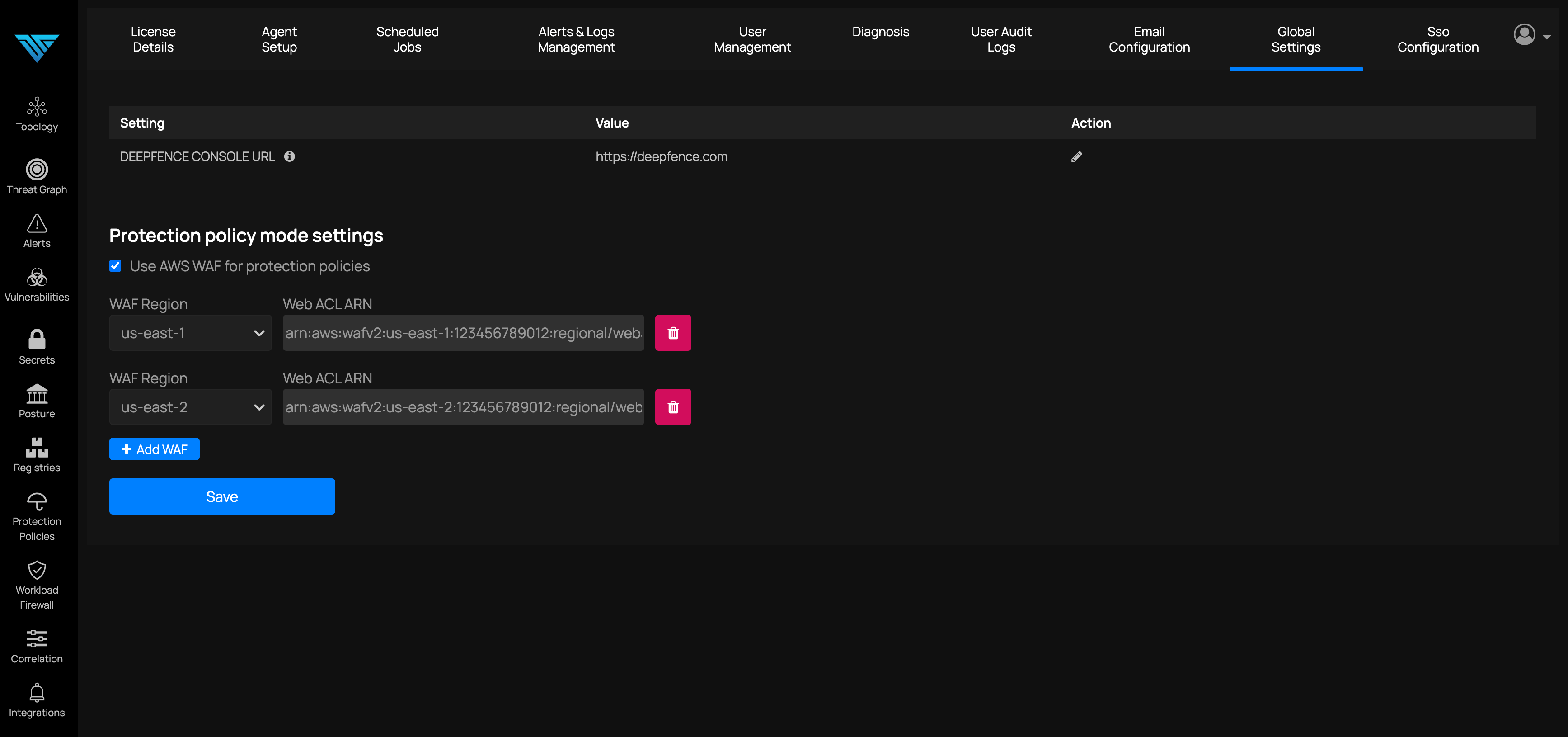
Task: Click the us-east-2 Web ACL ARN field
Action: 463,407
